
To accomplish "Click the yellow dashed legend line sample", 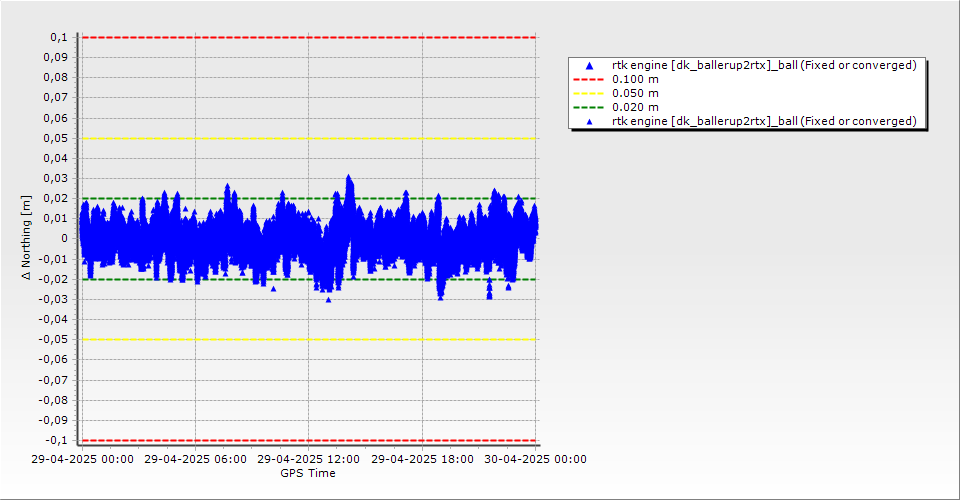I will (x=589, y=93).
